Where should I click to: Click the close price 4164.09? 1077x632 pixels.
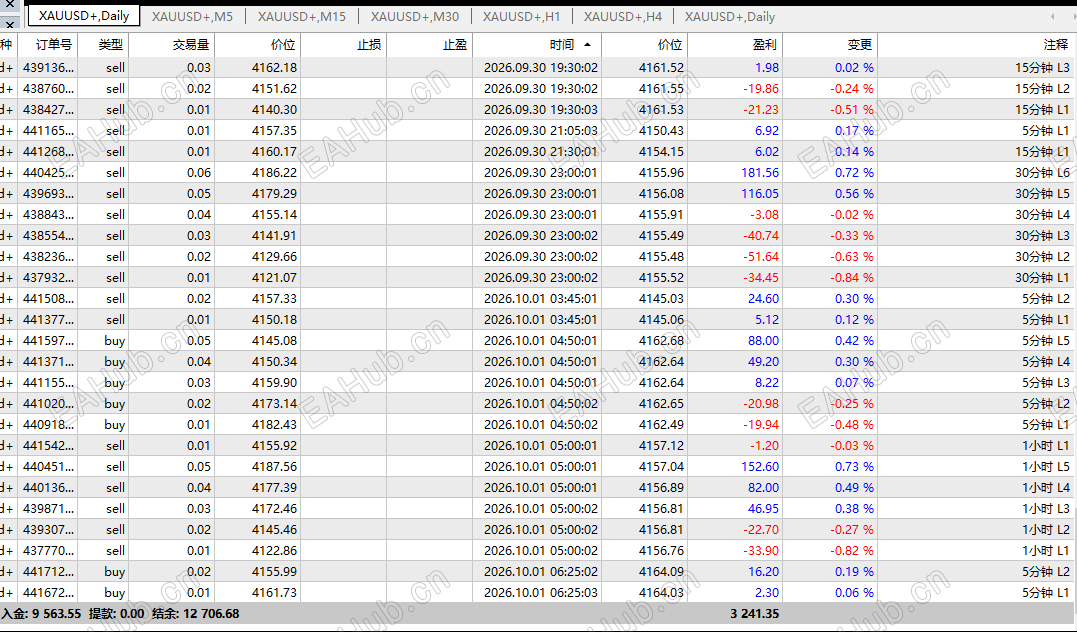pos(661,572)
